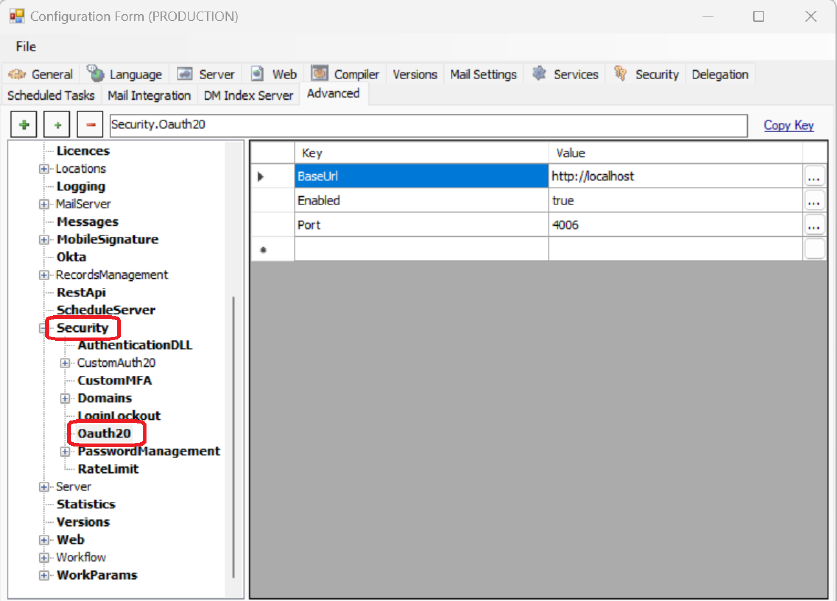Image resolution: width=837 pixels, height=601 pixels.
Task: Open the ellipsis editor for BaseUrl value
Action: 814,176
